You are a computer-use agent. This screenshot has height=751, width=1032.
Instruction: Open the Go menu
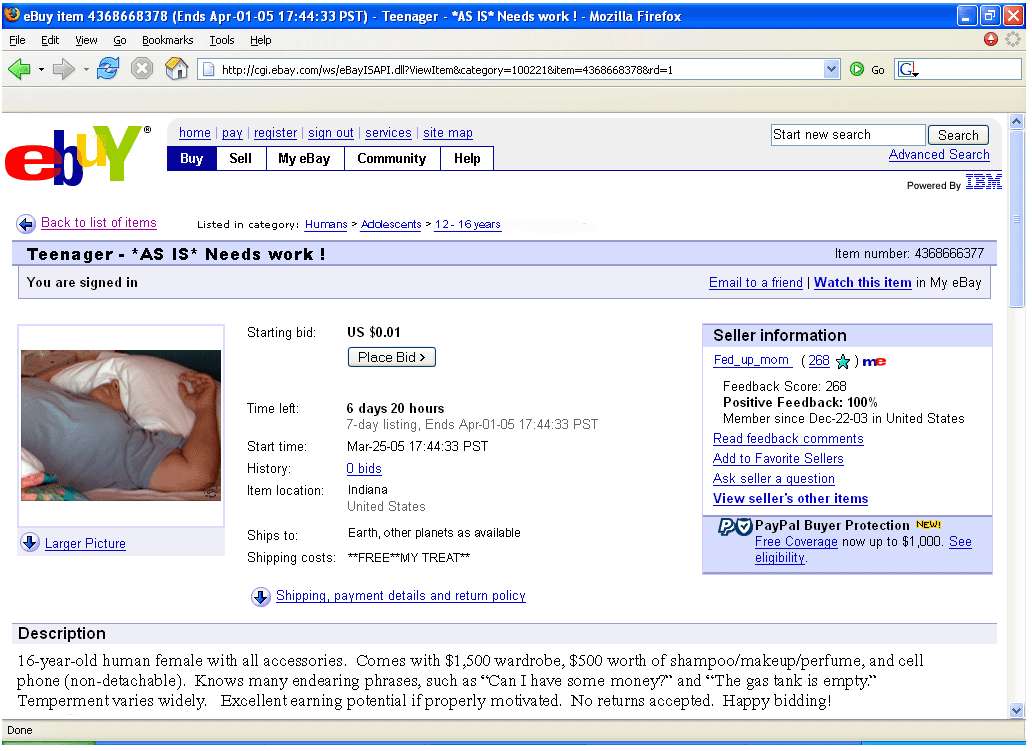pos(120,40)
